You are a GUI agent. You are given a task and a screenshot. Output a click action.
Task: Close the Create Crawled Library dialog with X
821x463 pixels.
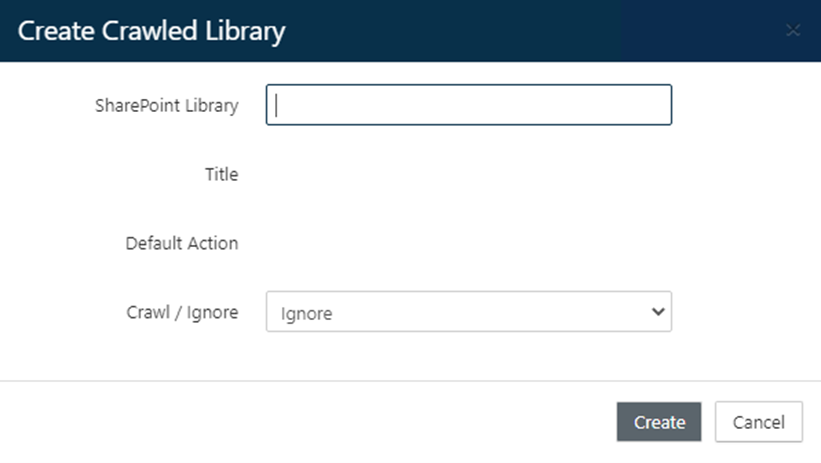pos(793,31)
